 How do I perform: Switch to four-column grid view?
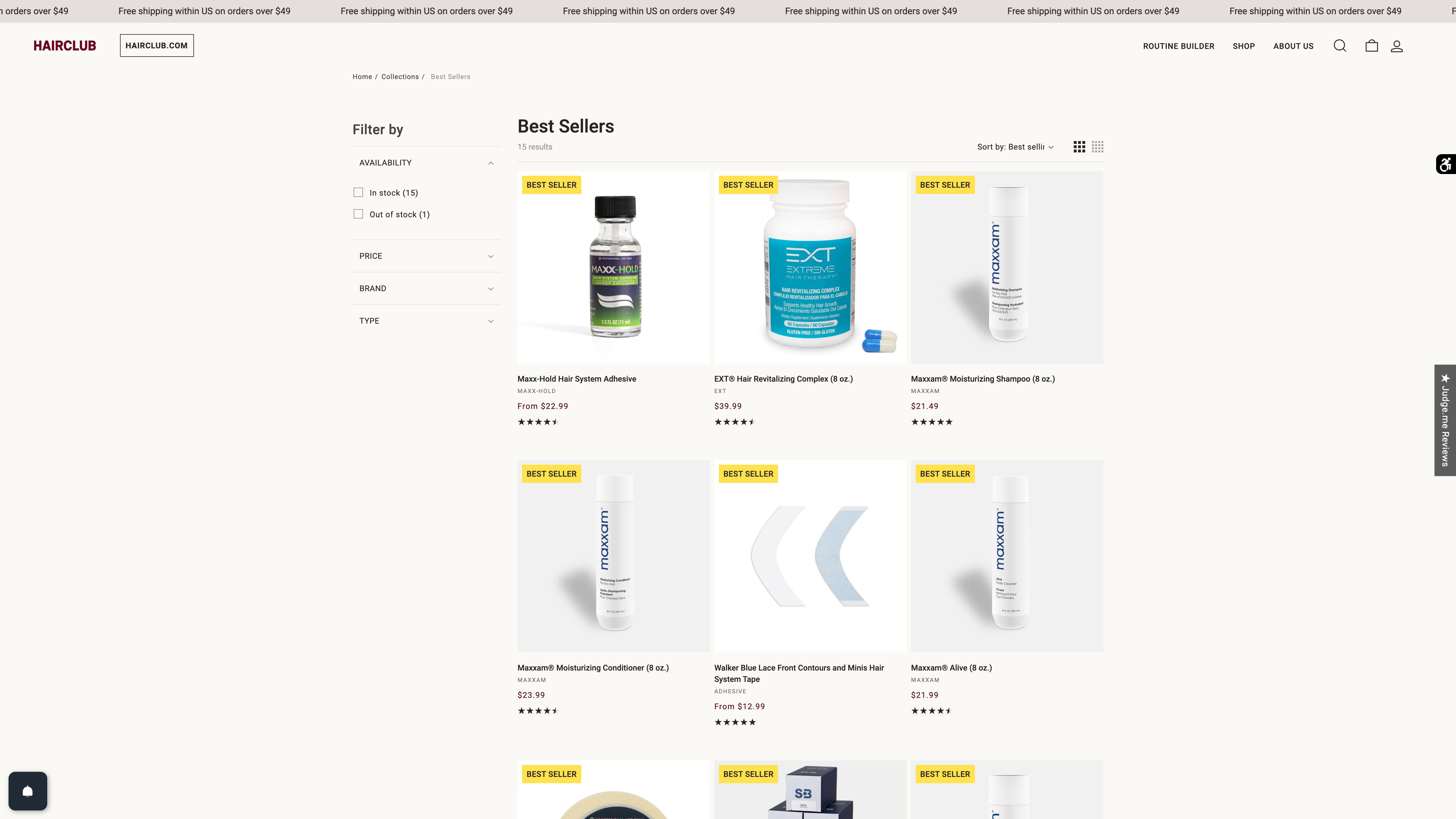1098,147
